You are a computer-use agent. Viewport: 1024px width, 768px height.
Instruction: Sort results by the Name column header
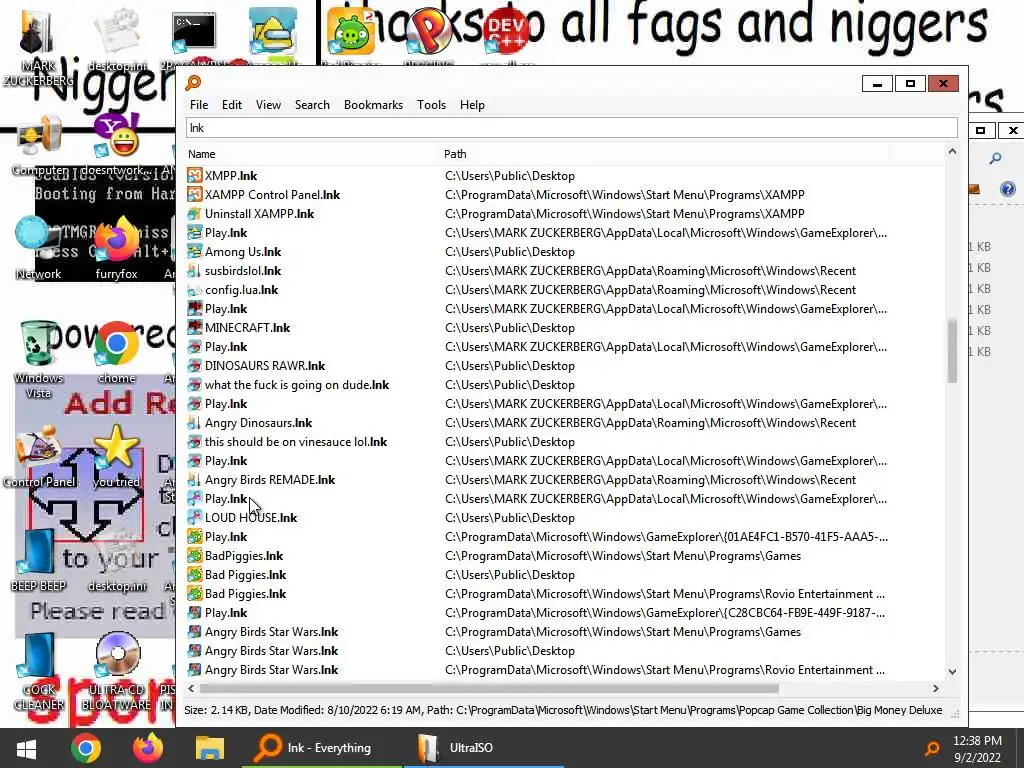pyautogui.click(x=312, y=154)
